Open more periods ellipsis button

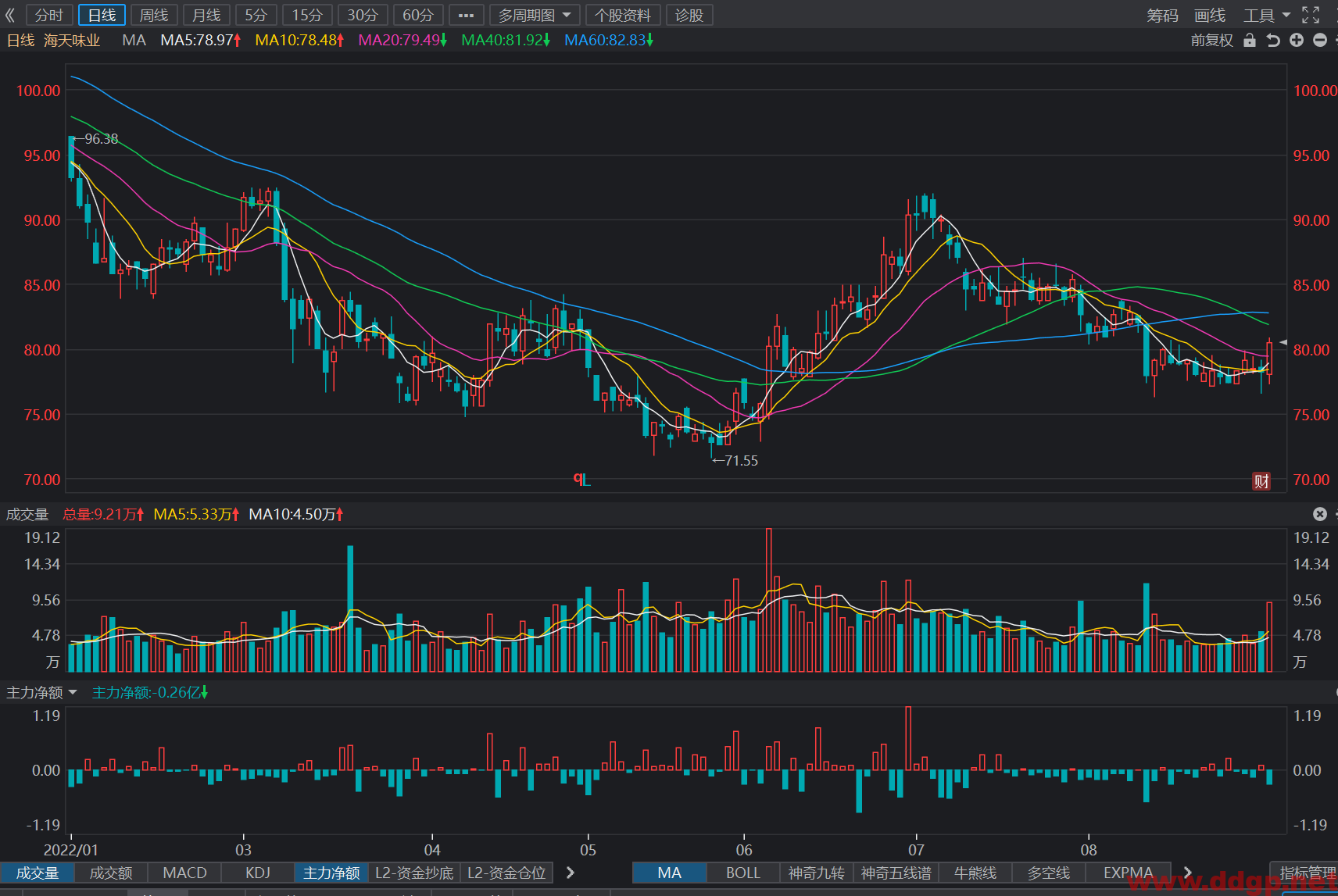click(466, 15)
